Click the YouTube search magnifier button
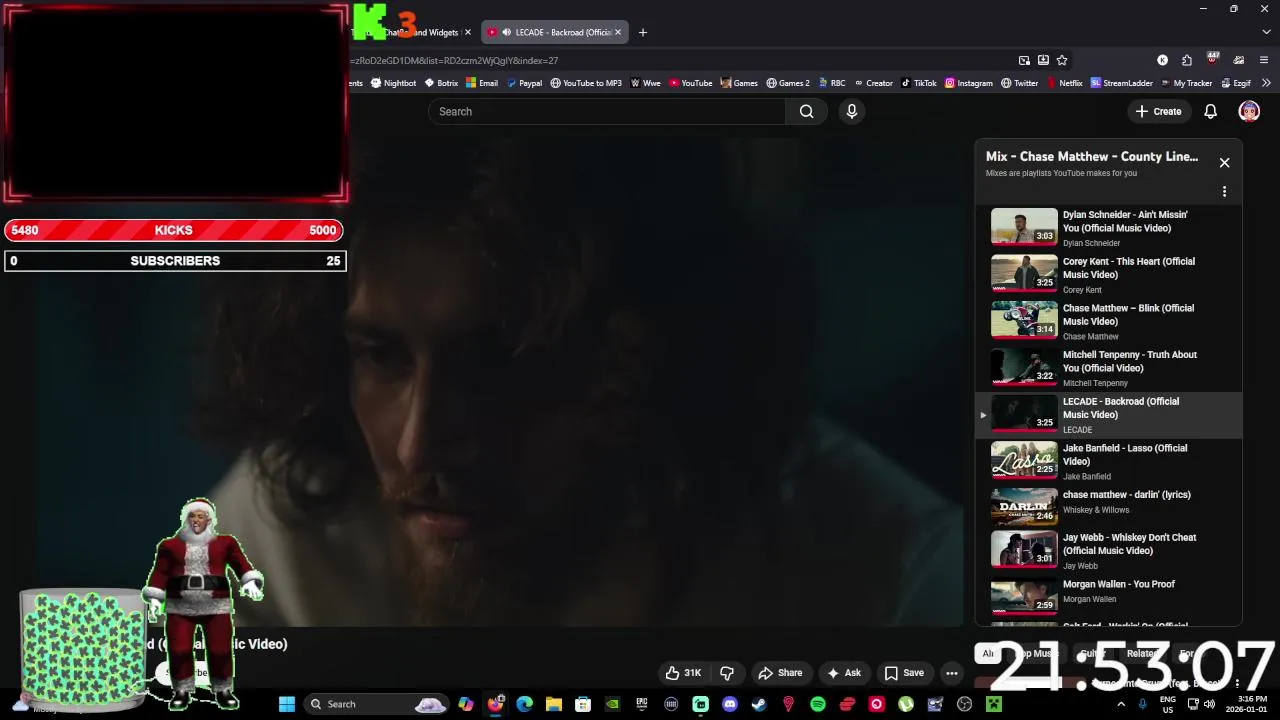Viewport: 1280px width, 720px height. click(x=806, y=112)
